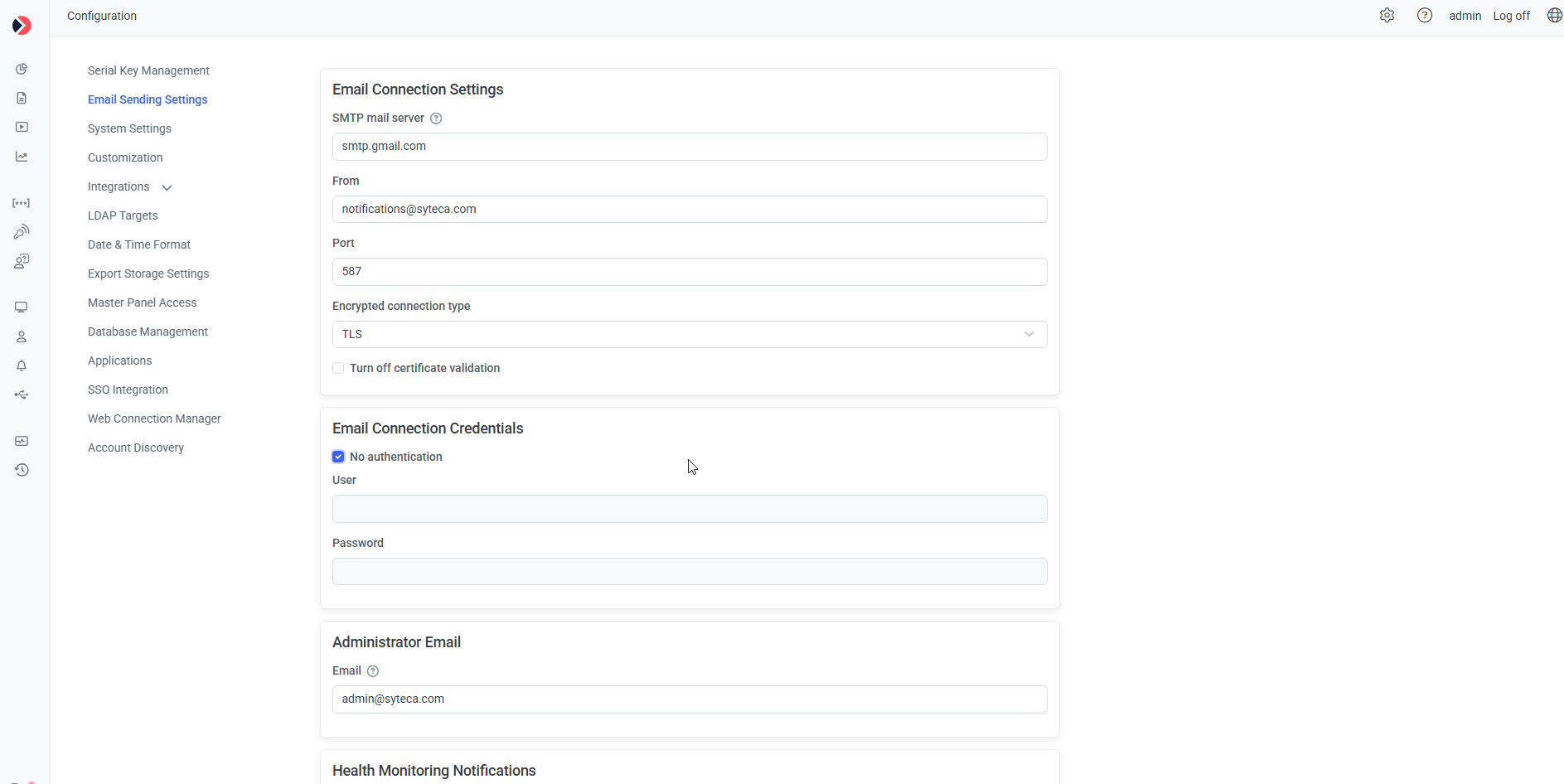Open the reports document icon
Viewport: 1564px width, 784px height.
click(x=22, y=98)
